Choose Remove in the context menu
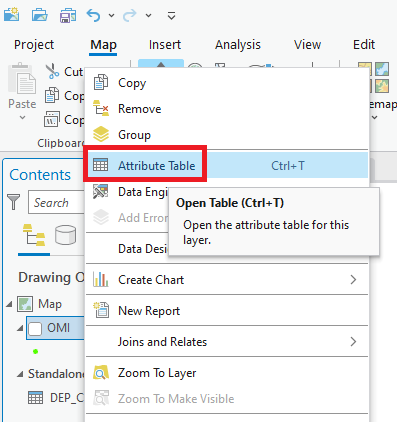 [227, 109]
